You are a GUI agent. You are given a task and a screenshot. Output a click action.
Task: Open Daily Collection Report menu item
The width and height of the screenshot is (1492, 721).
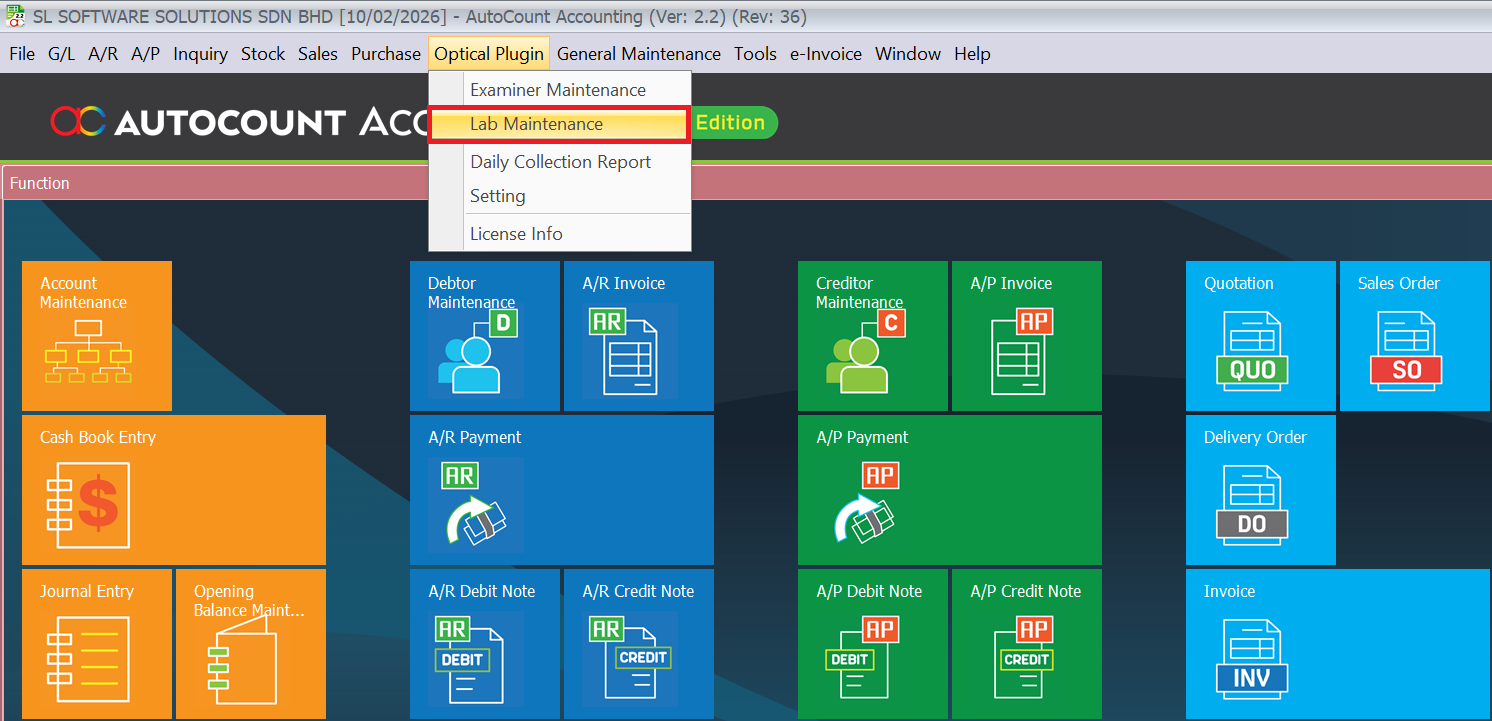click(560, 162)
